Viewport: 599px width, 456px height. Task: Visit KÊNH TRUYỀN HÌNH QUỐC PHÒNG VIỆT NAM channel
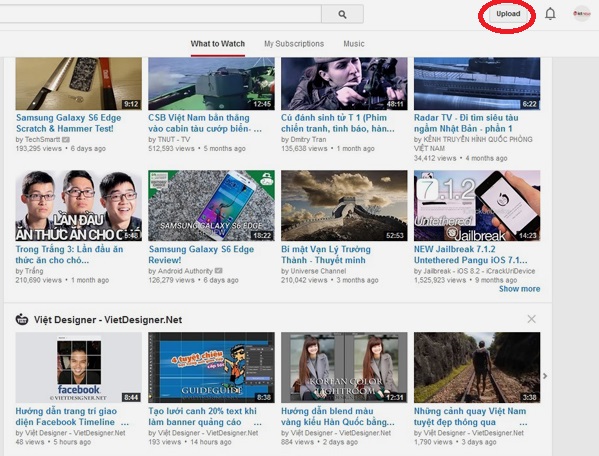473,144
